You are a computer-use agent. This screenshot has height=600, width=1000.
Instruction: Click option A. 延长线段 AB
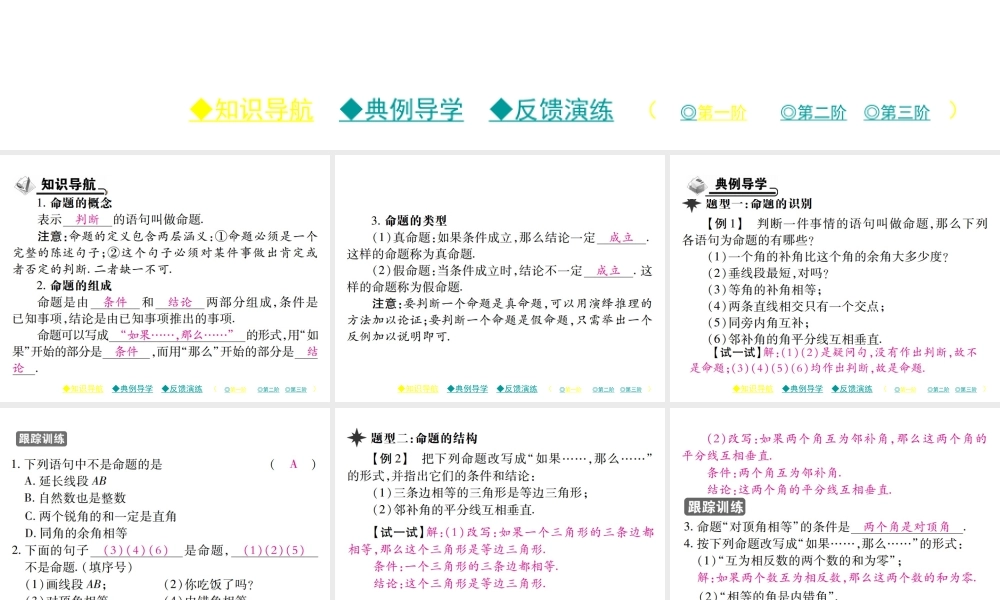pos(66,481)
